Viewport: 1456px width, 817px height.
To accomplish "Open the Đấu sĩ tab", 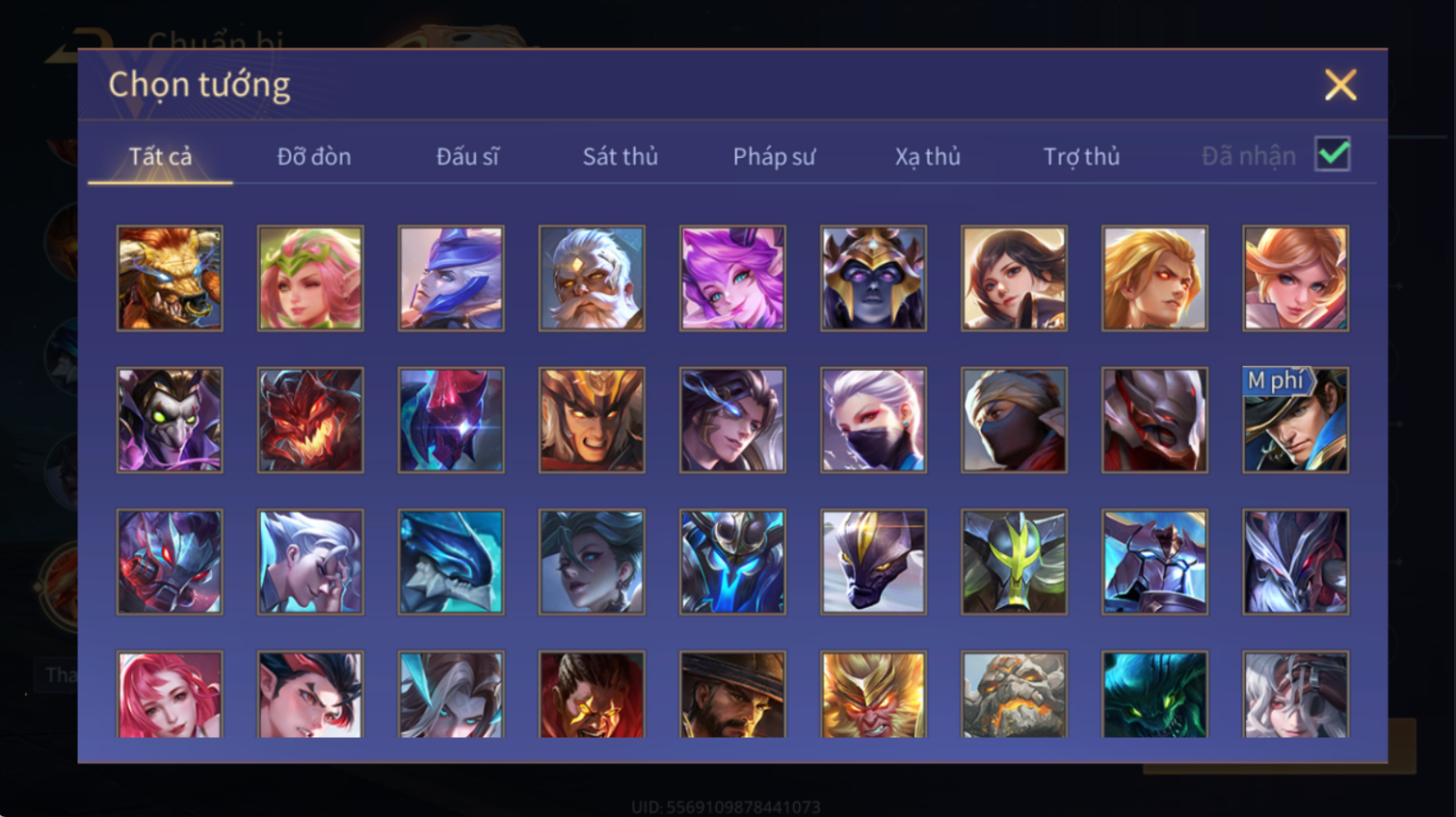I will pos(467,156).
